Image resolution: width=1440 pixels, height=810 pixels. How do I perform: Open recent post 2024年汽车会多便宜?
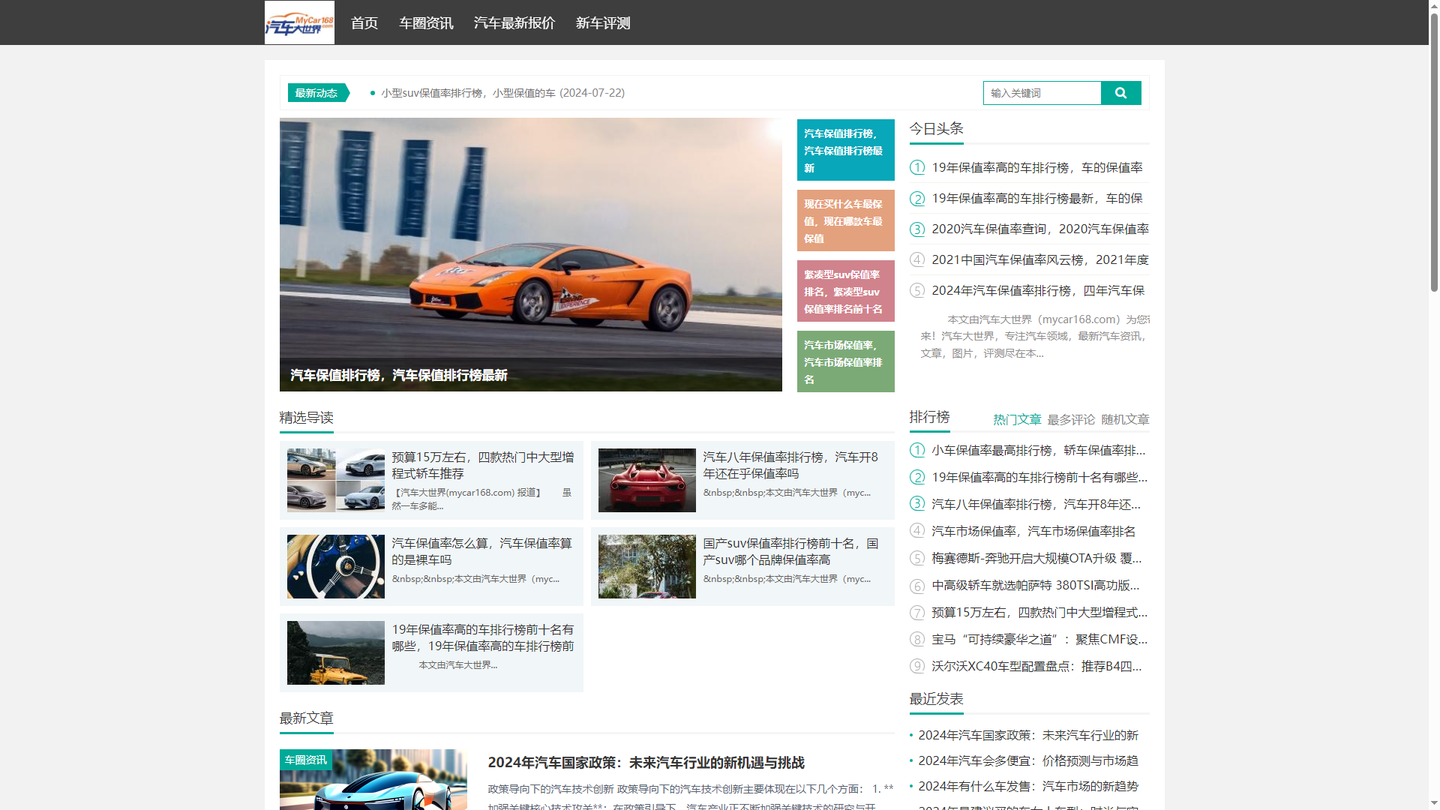pos(1029,761)
